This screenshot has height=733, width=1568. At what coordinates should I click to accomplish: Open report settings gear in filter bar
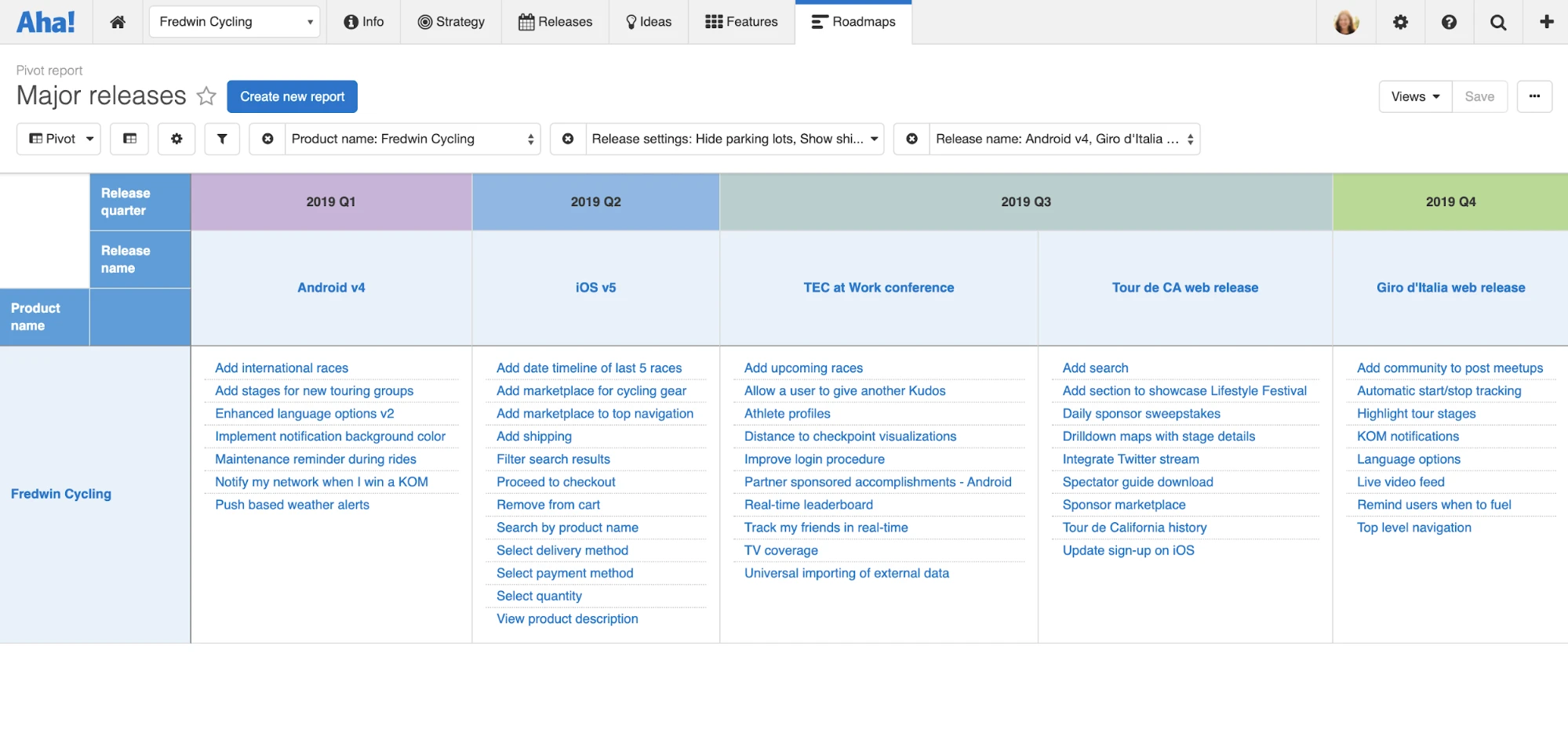click(176, 139)
